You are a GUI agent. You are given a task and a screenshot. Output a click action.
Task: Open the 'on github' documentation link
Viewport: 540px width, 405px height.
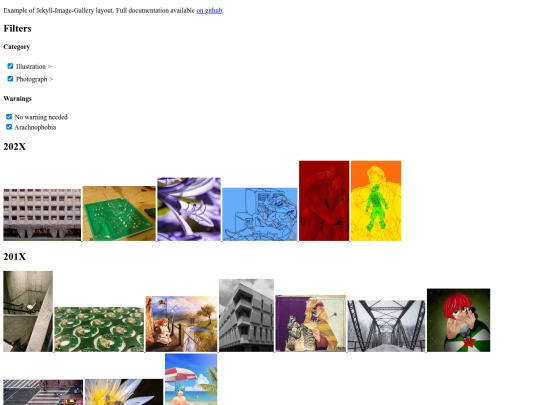click(209, 11)
